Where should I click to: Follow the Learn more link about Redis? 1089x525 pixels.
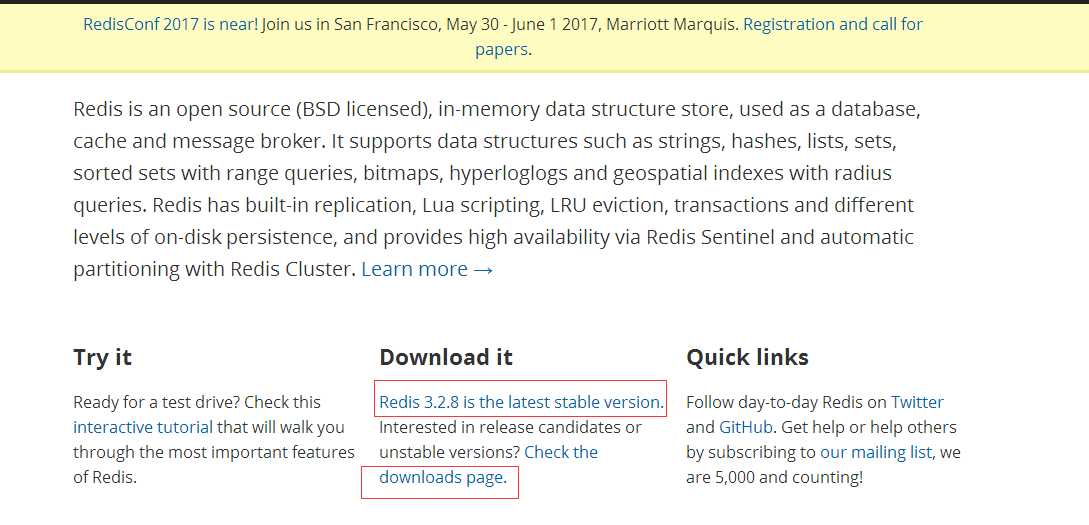(x=415, y=269)
